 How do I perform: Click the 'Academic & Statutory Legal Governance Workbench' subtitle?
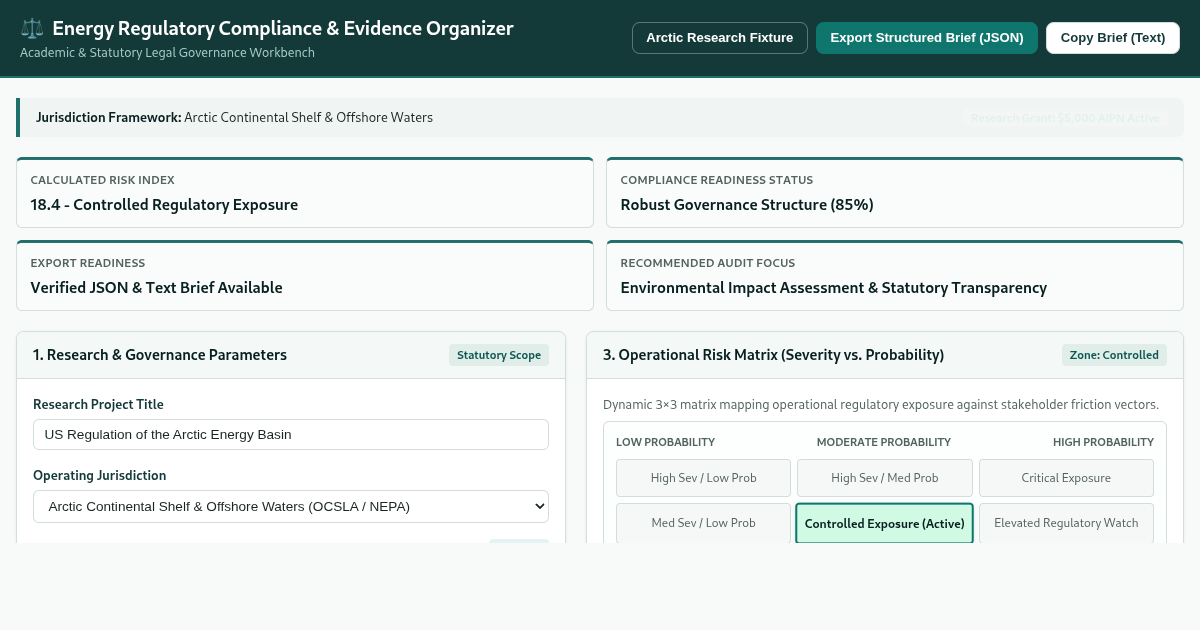[167, 52]
